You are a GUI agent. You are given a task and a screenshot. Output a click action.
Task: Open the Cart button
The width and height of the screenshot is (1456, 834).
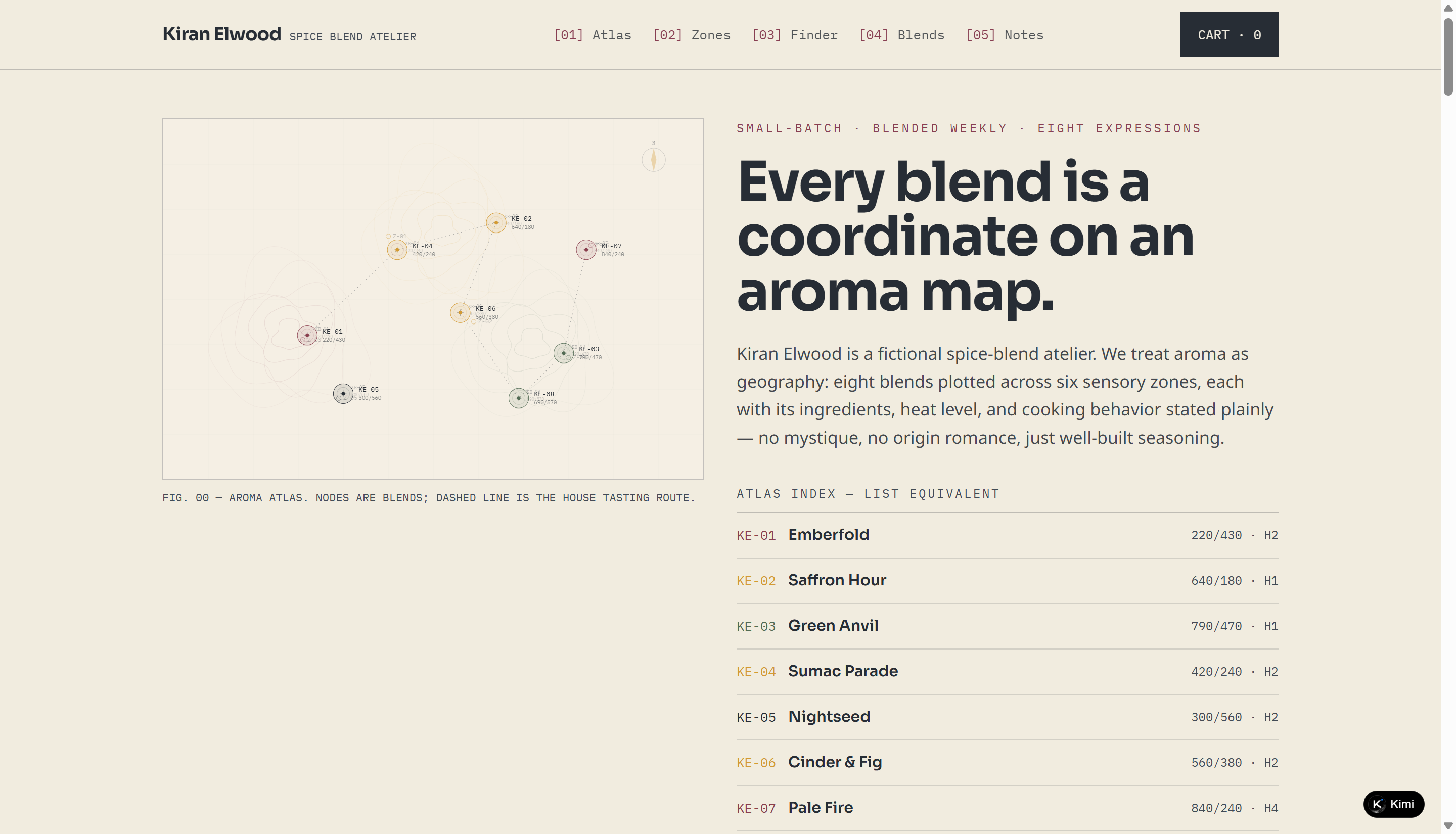[x=1228, y=34]
